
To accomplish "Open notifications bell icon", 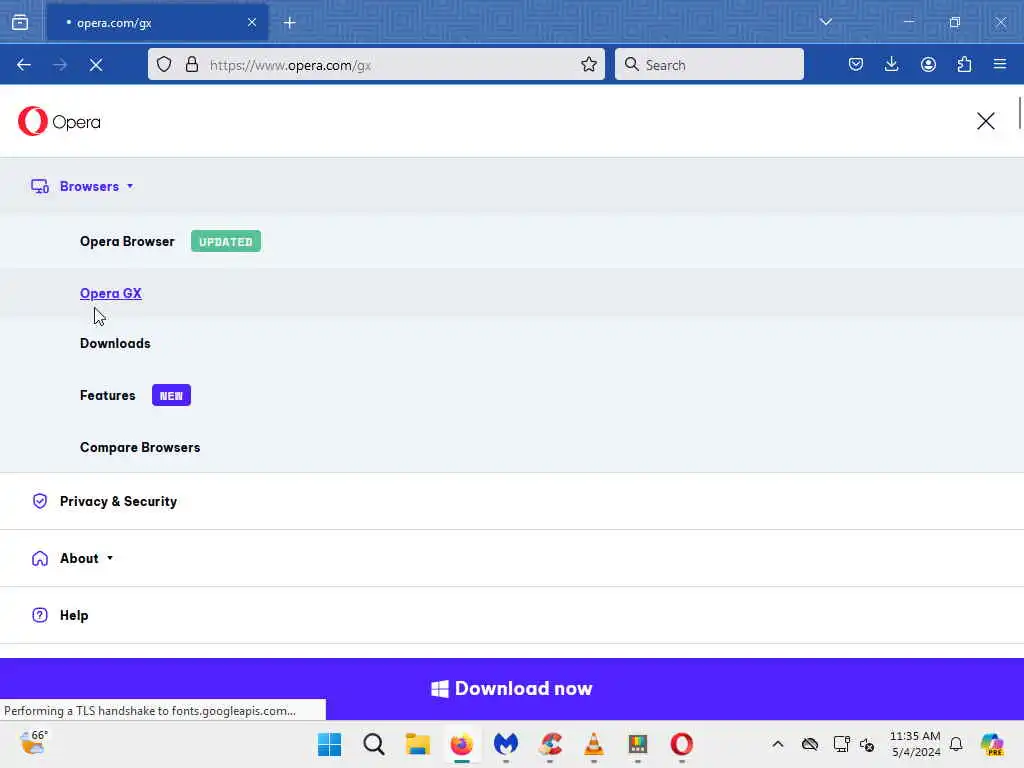I will [x=956, y=744].
